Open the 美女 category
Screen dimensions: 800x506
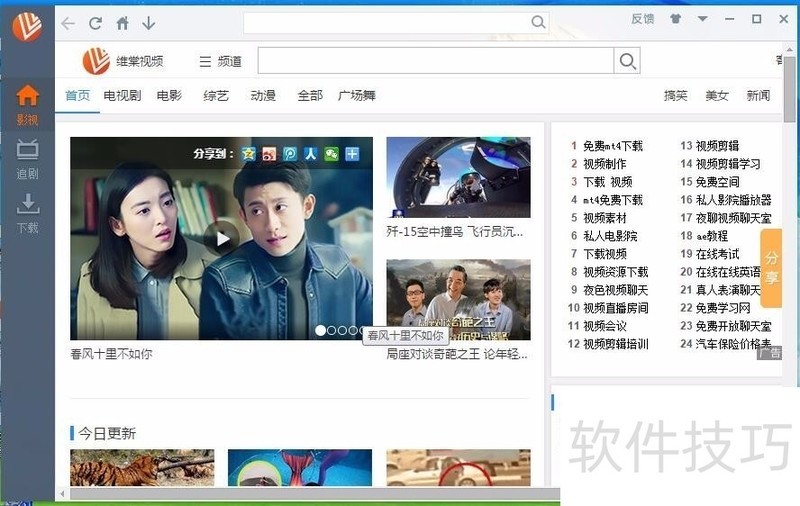pos(717,95)
